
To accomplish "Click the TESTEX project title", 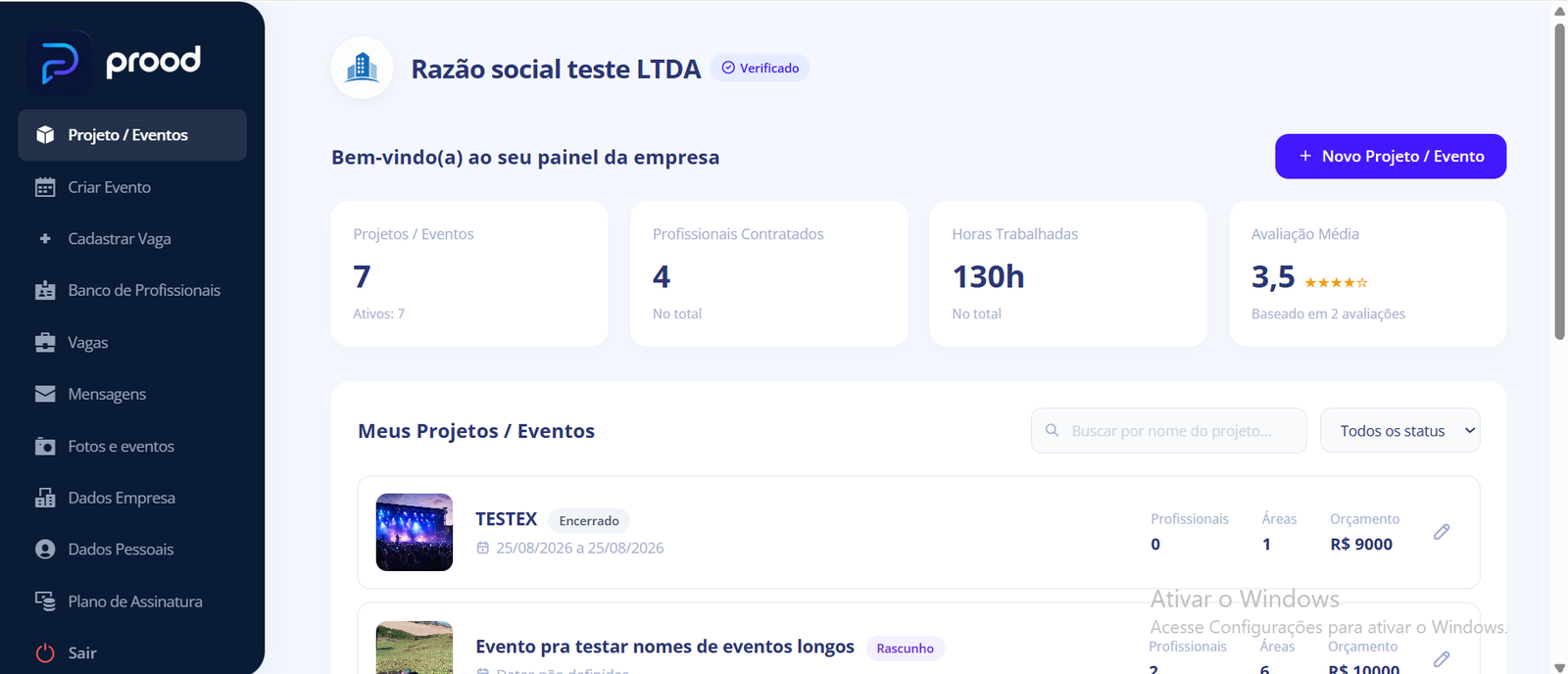I will (x=506, y=519).
